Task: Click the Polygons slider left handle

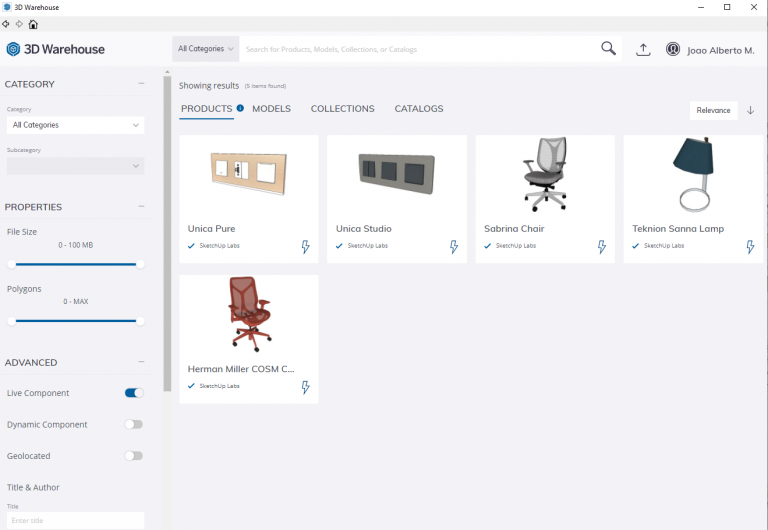Action: click(x=12, y=321)
